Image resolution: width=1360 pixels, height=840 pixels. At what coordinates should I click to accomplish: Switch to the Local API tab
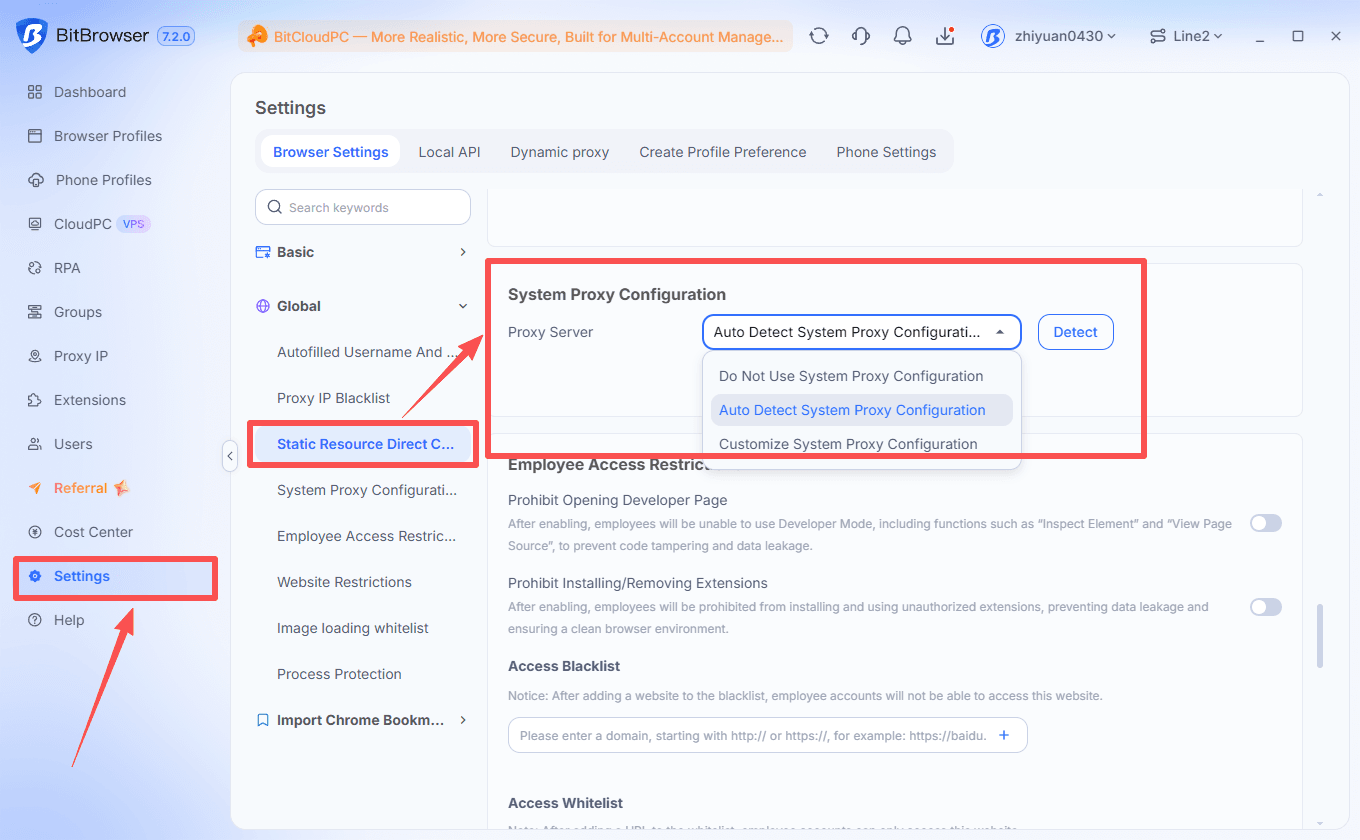click(x=449, y=152)
